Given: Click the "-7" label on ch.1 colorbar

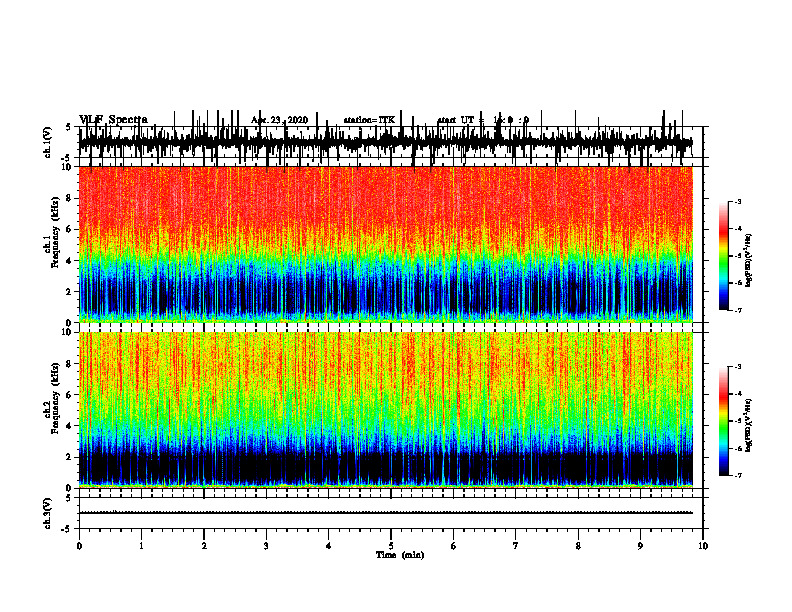Looking at the screenshot, I should click(x=737, y=310).
